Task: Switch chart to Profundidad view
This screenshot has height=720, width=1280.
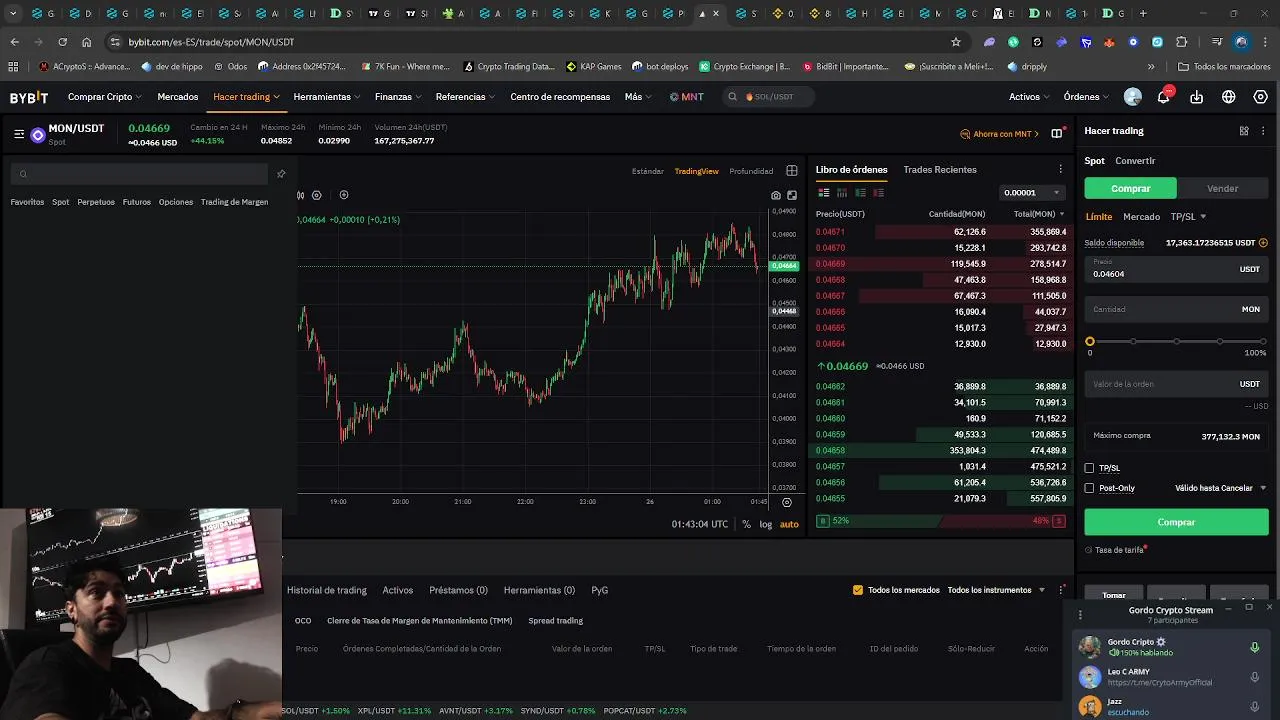Action: coord(751,171)
